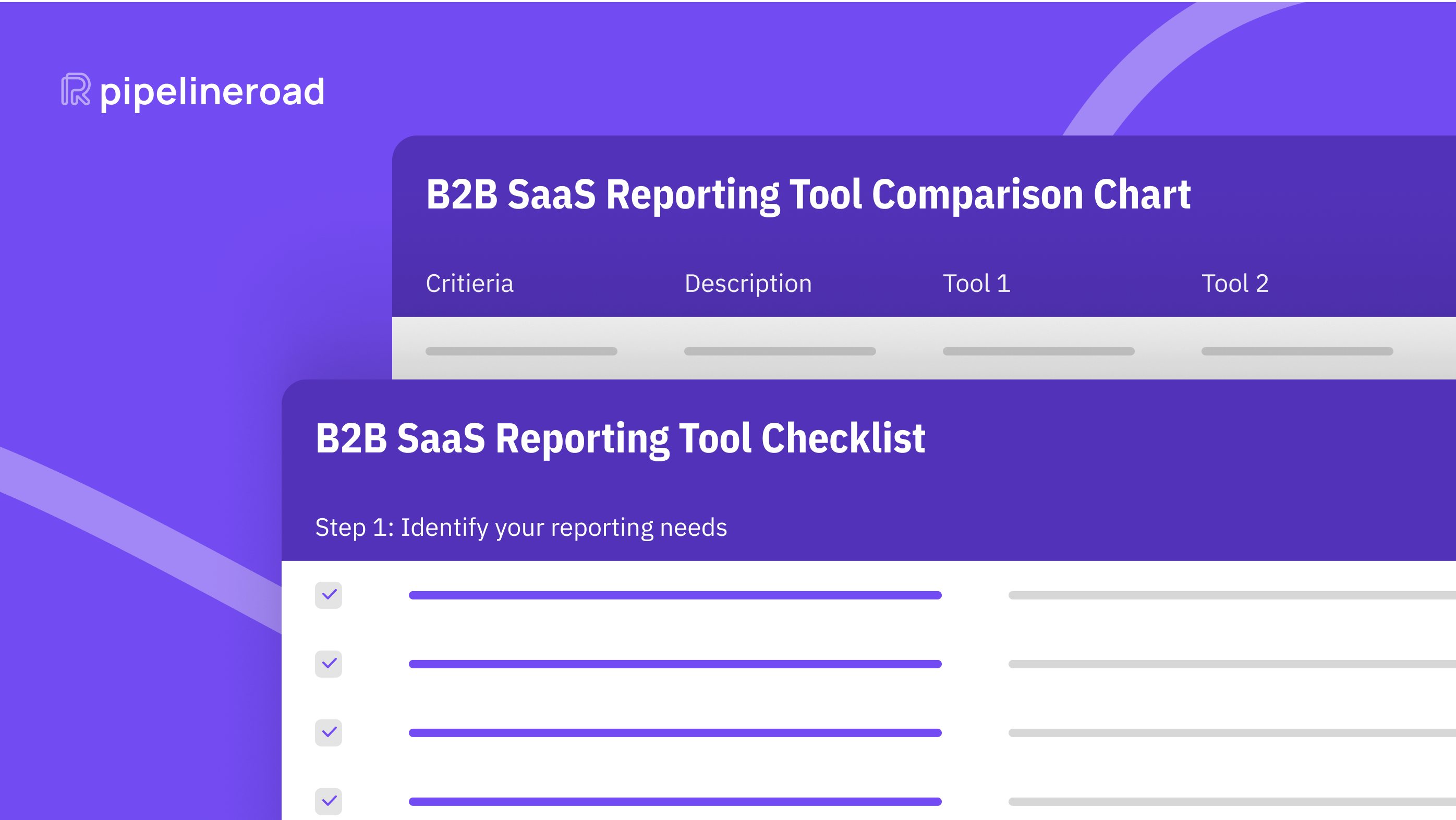Toggle the first checklist checkbox
This screenshot has height=820, width=1456.
coord(329,595)
